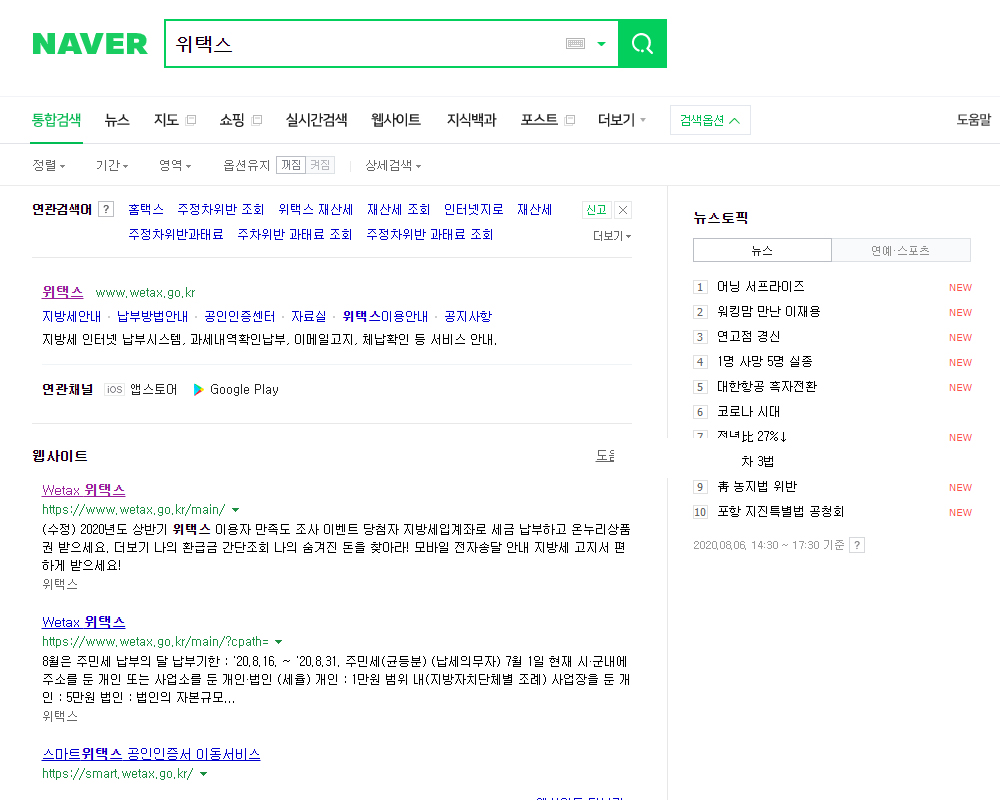Click the 신고 button in related searches

click(596, 210)
